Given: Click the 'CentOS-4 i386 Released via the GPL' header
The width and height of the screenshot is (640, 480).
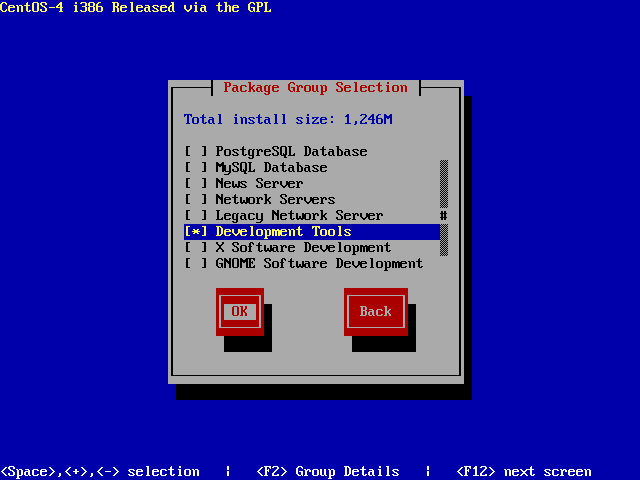Looking at the screenshot, I should pyautogui.click(x=136, y=7).
